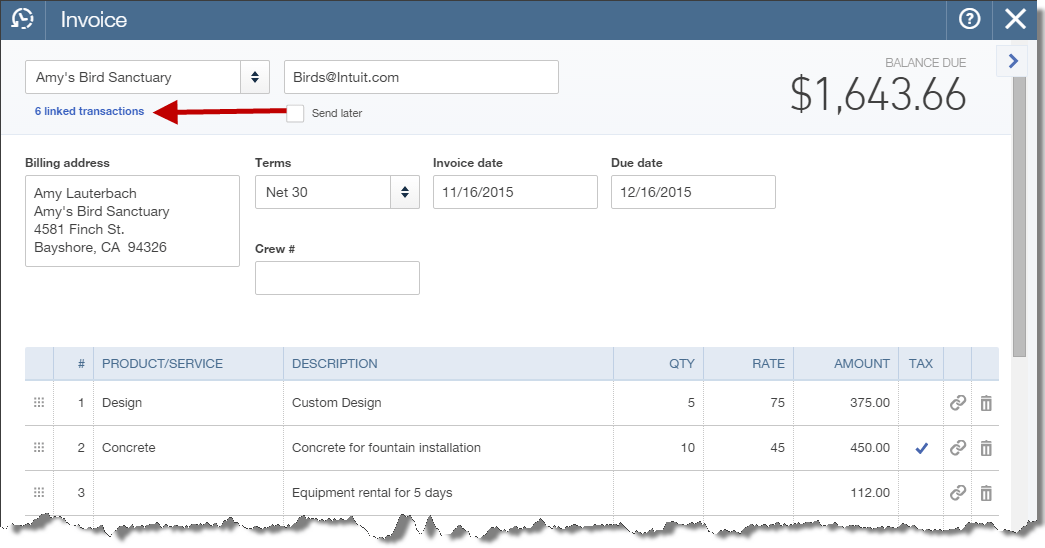Click the rate 45 cell
Screen dimensions: 1045x548
(748, 447)
